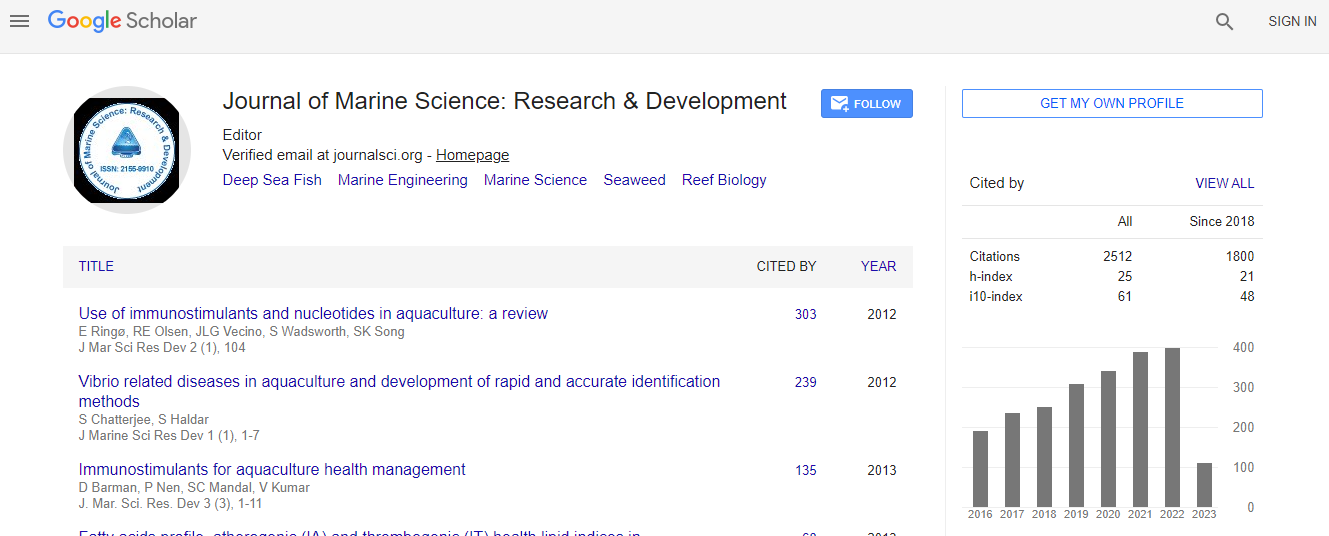
Task: Open the hamburger main menu
Action: pos(19,21)
